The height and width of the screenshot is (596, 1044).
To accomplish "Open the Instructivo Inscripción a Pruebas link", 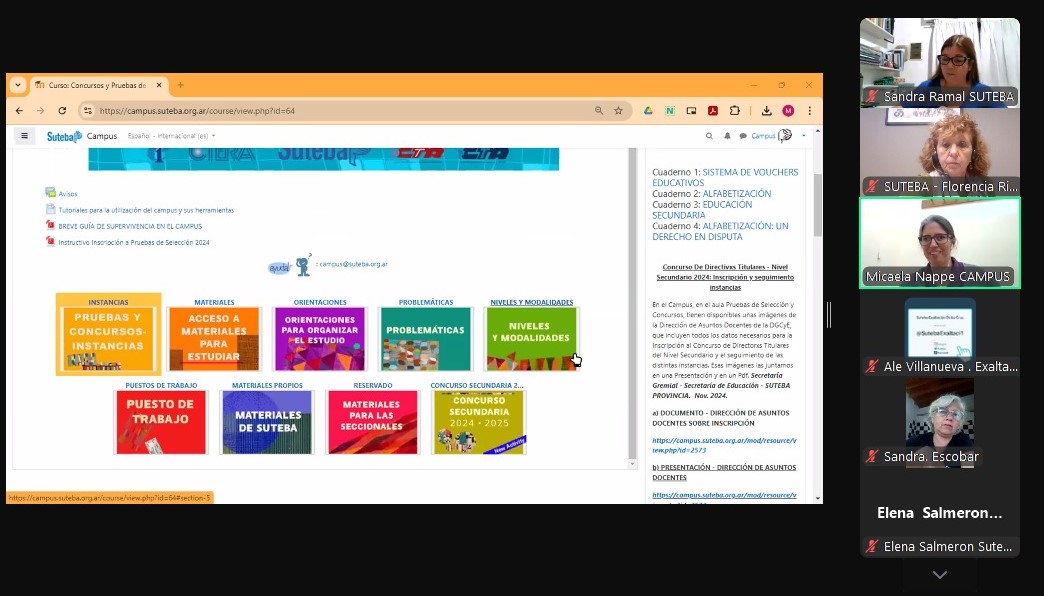I will pyautogui.click(x=134, y=242).
